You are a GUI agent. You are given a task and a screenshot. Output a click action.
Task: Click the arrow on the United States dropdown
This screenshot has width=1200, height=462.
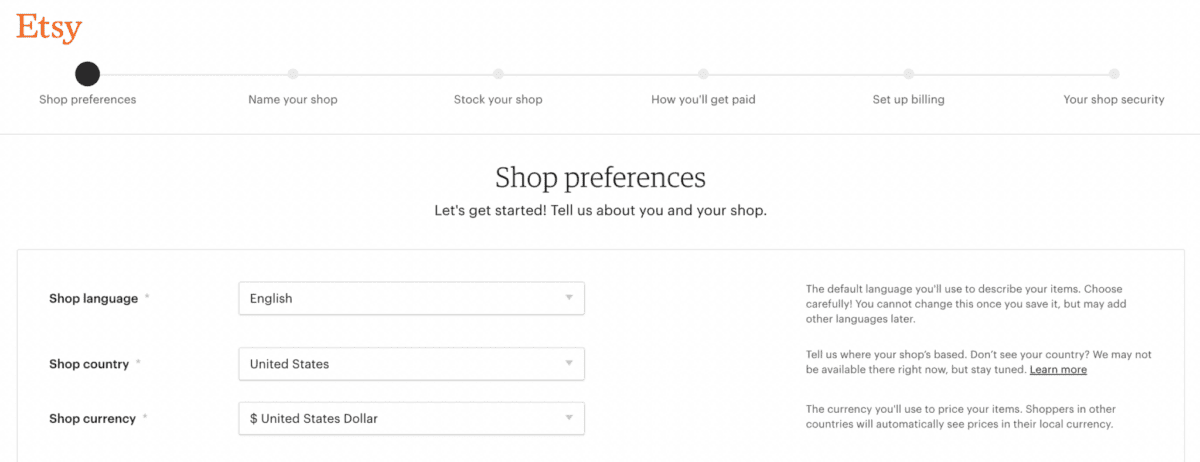tap(569, 364)
